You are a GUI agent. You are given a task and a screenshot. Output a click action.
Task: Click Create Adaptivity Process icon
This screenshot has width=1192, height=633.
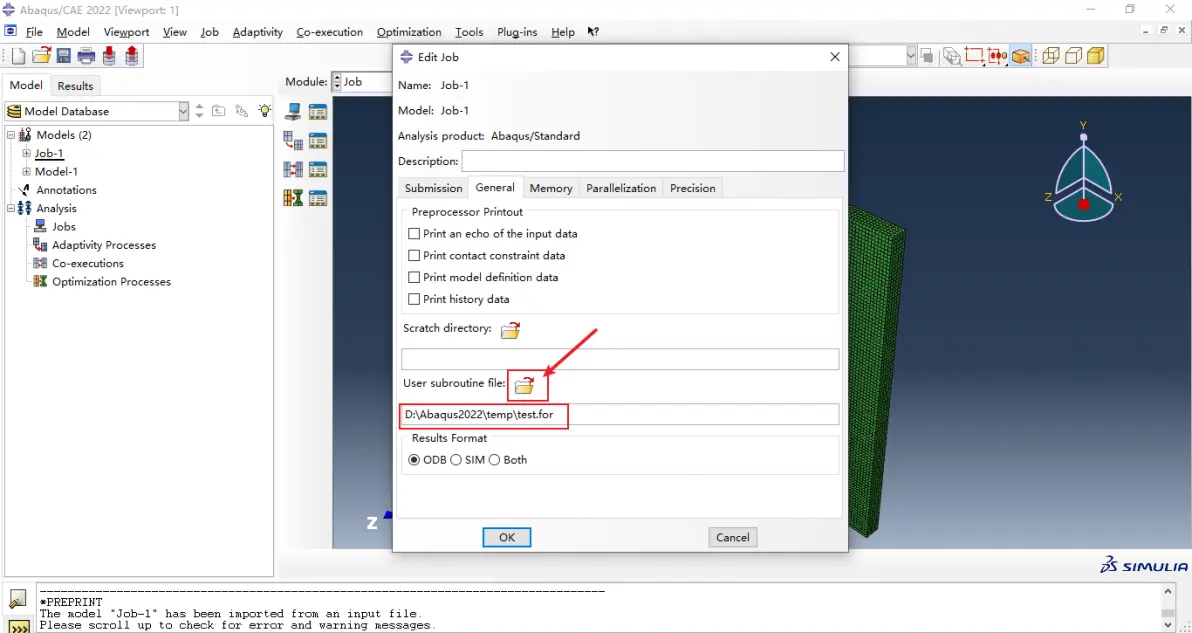pos(293,141)
